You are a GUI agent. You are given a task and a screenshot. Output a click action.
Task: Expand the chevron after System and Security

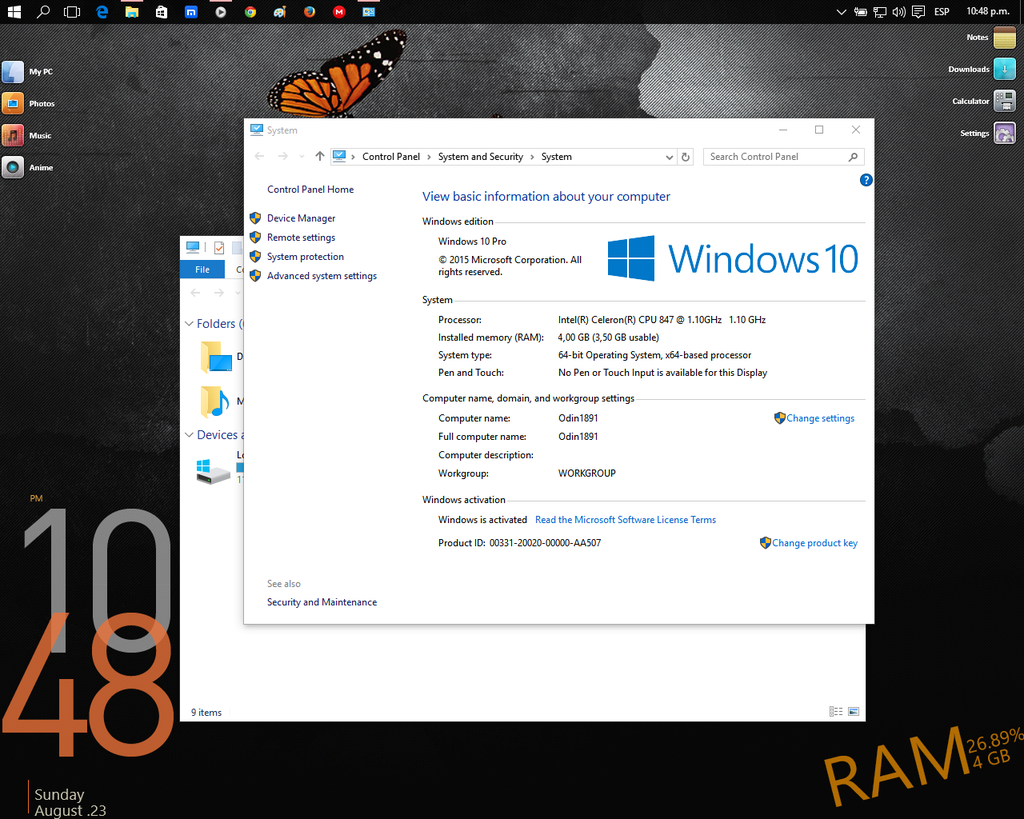(x=532, y=157)
